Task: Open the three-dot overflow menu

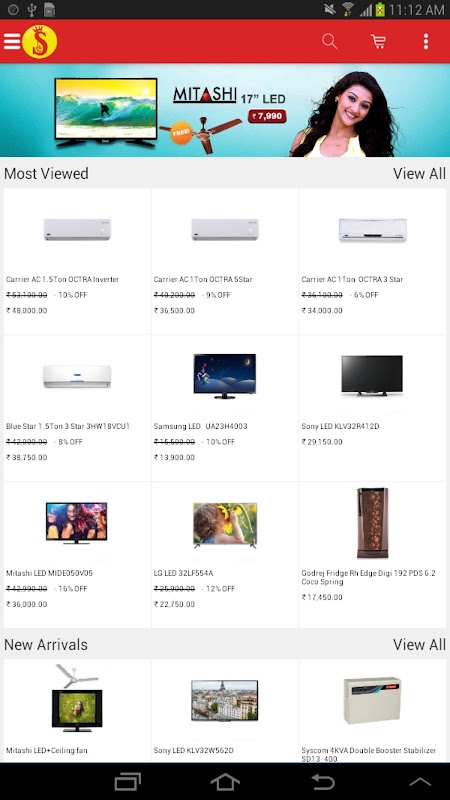Action: [x=426, y=41]
